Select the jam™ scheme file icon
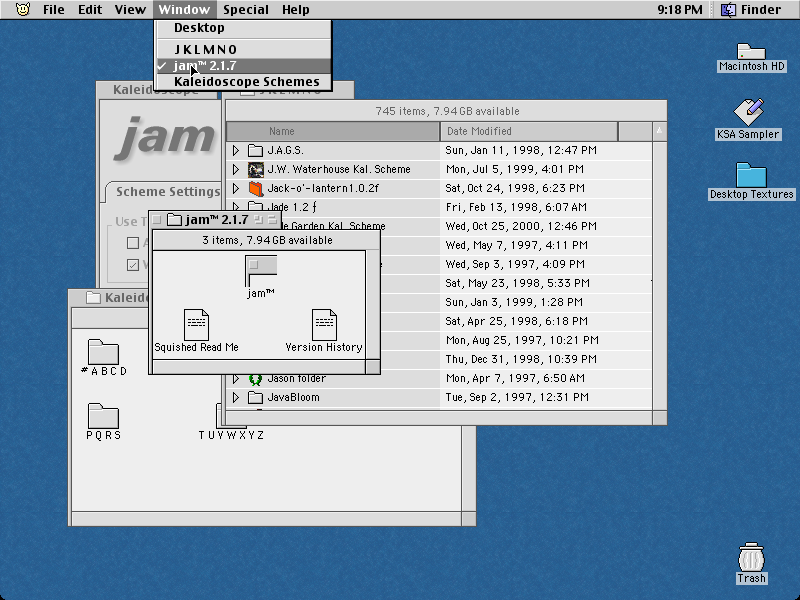This screenshot has width=800, height=600. pyautogui.click(x=261, y=271)
